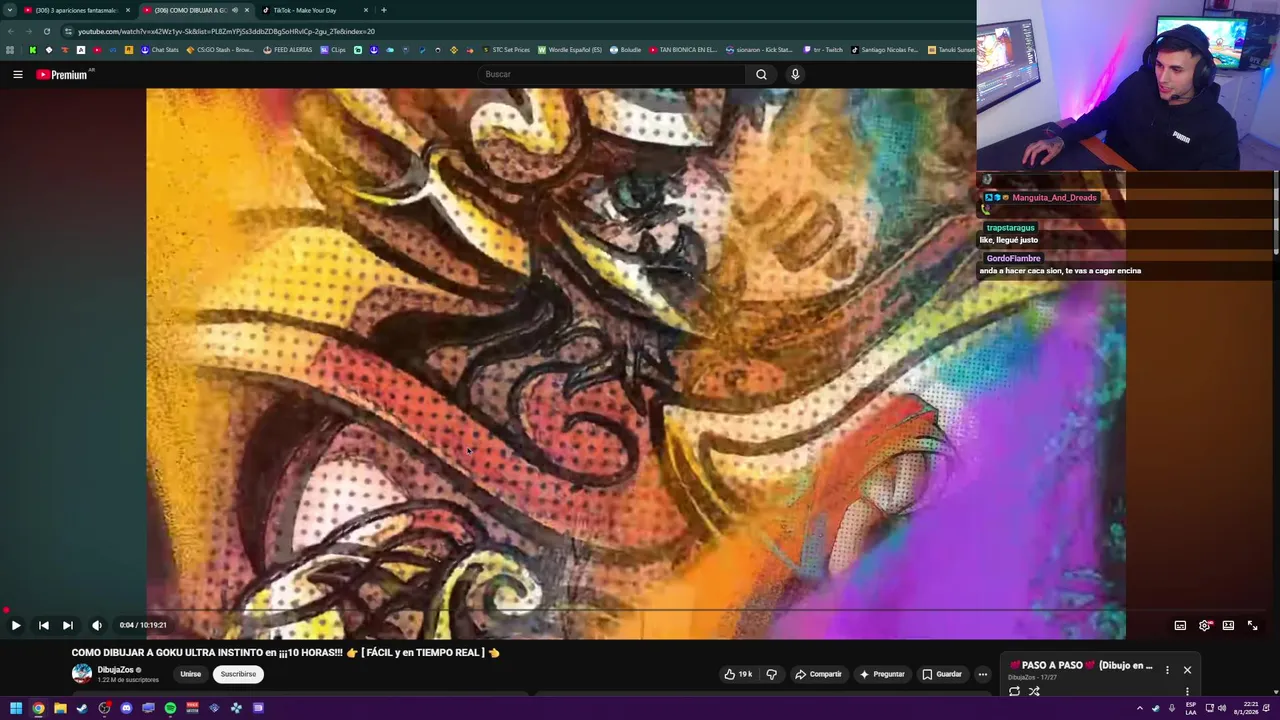Open YouTube hamburger guide menu
Screen dimensions: 1280x720
17,74
